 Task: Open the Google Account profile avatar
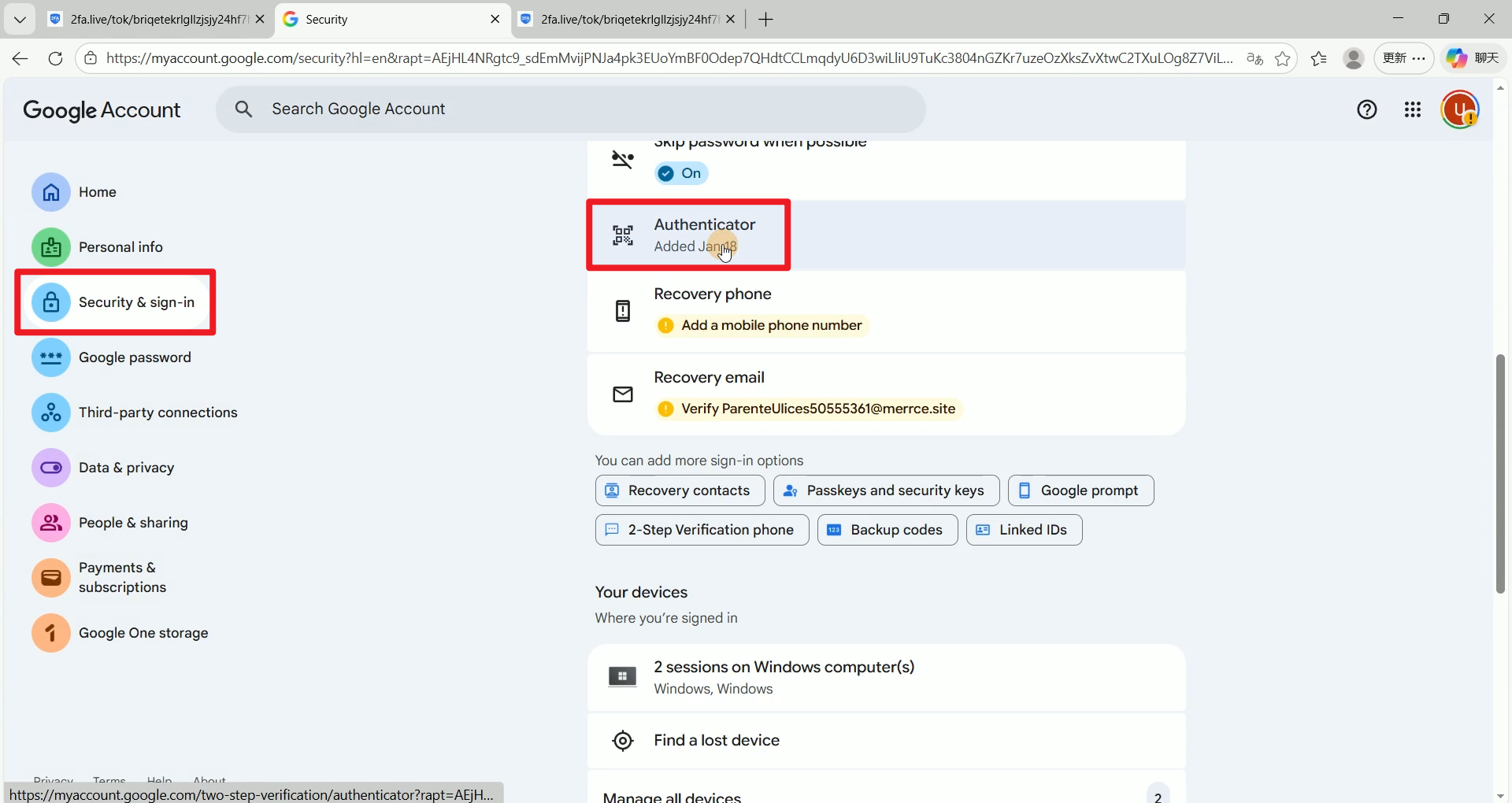[x=1459, y=110]
